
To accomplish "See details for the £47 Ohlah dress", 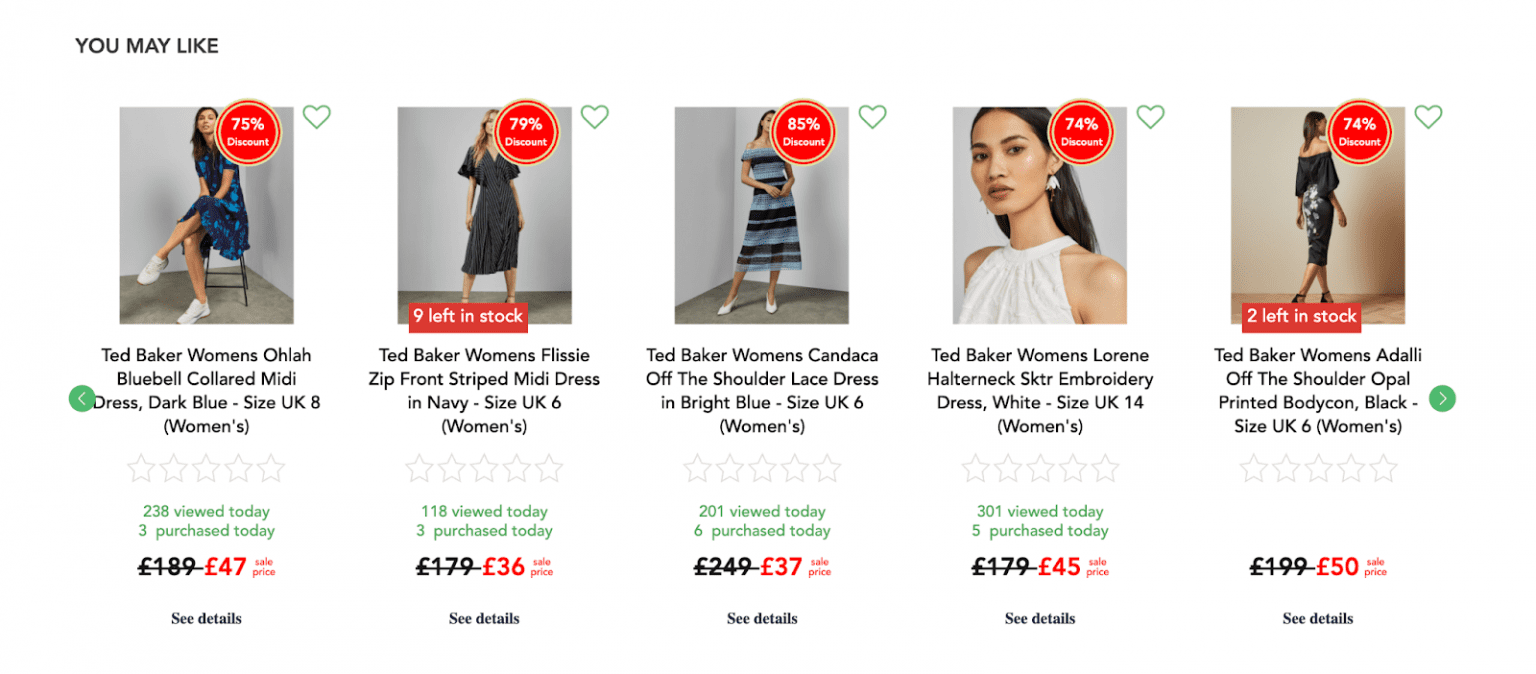I will (206, 619).
